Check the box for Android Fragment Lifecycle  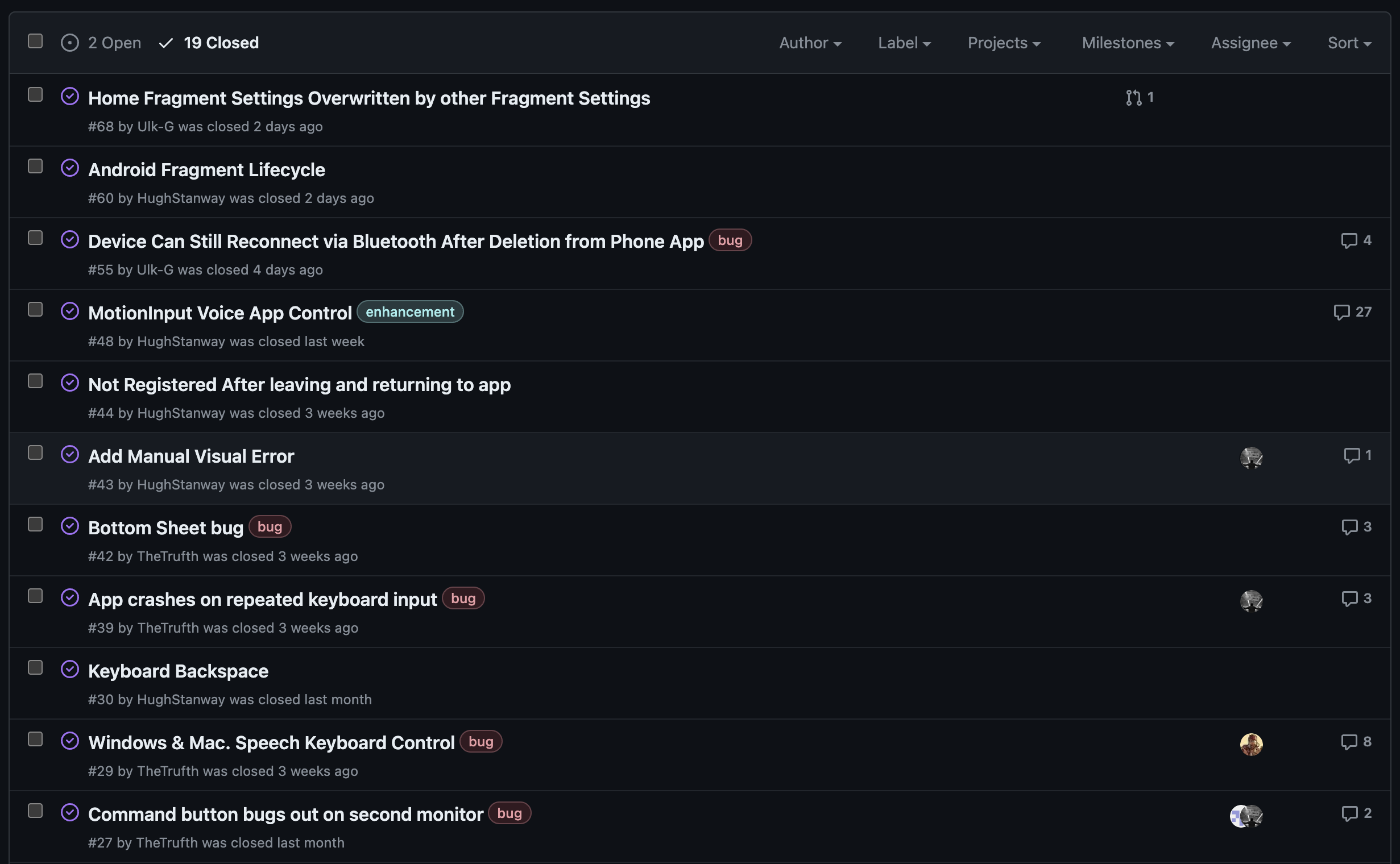[35, 167]
